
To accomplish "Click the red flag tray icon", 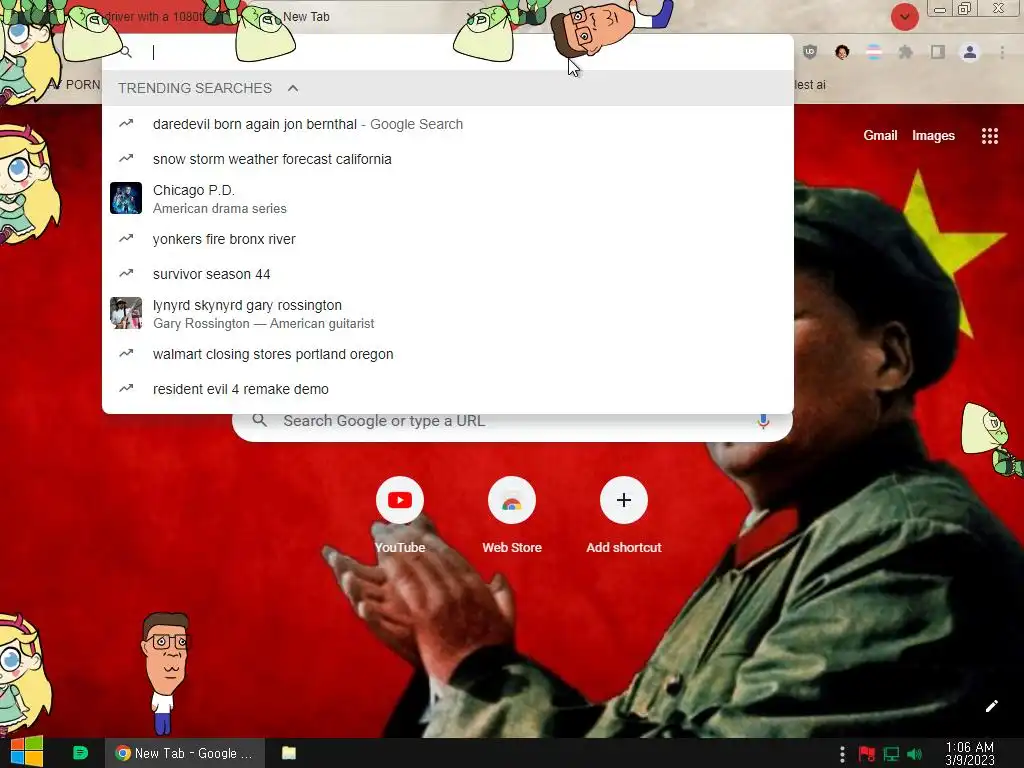I will pos(867,754).
